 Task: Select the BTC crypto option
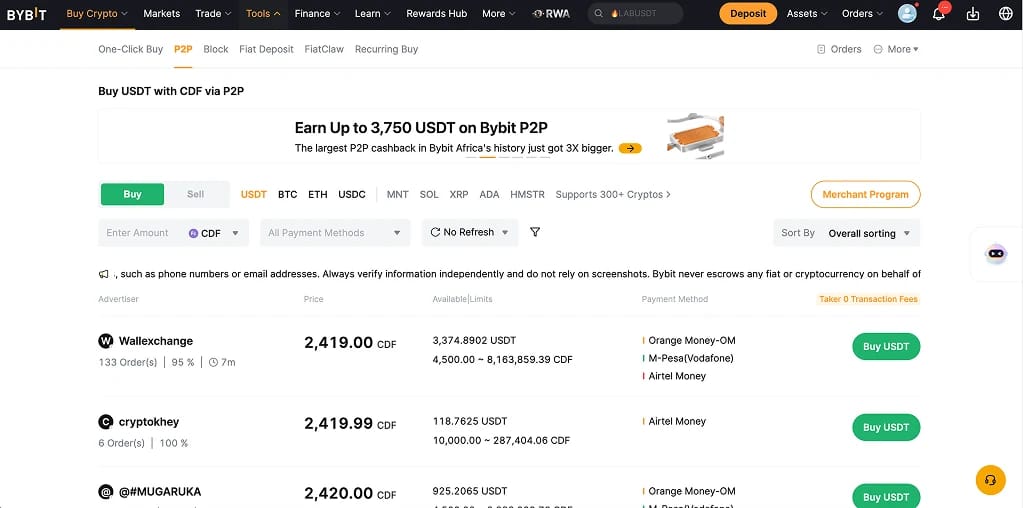pos(287,194)
